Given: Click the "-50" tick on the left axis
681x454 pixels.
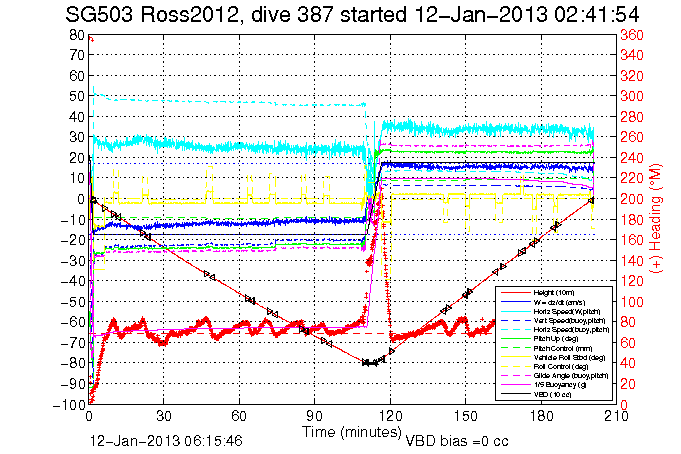Looking at the screenshot, I should tap(72, 302).
